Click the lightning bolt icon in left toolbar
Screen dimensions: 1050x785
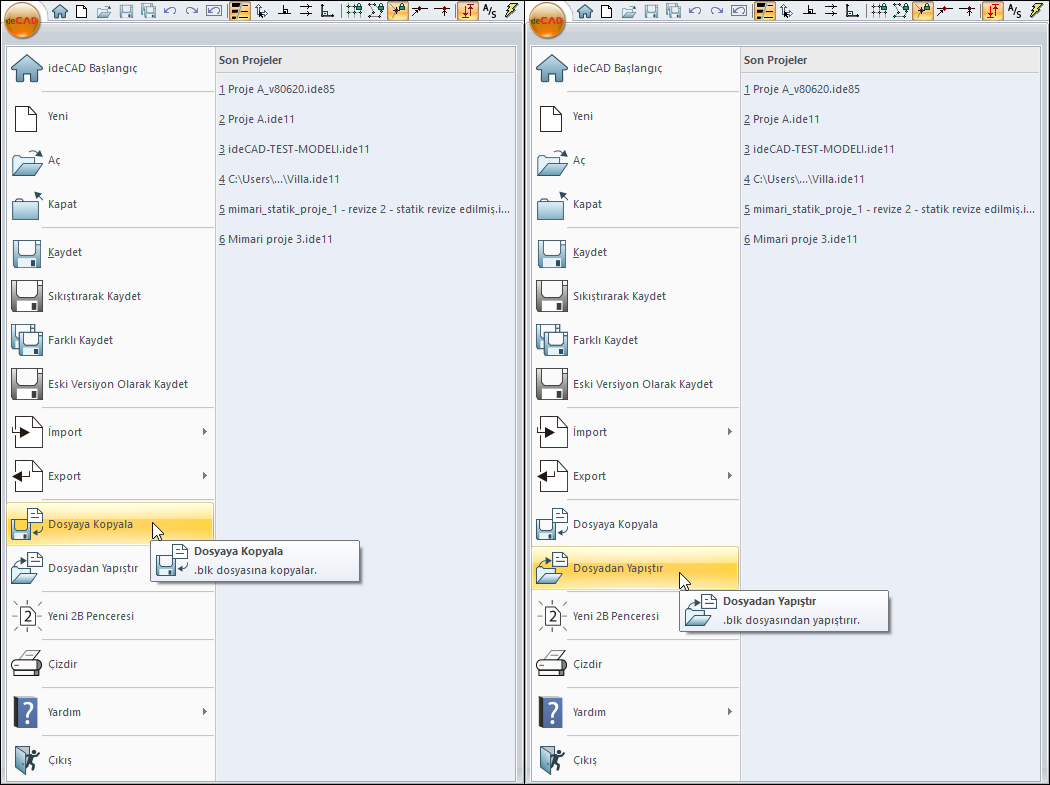[512, 11]
